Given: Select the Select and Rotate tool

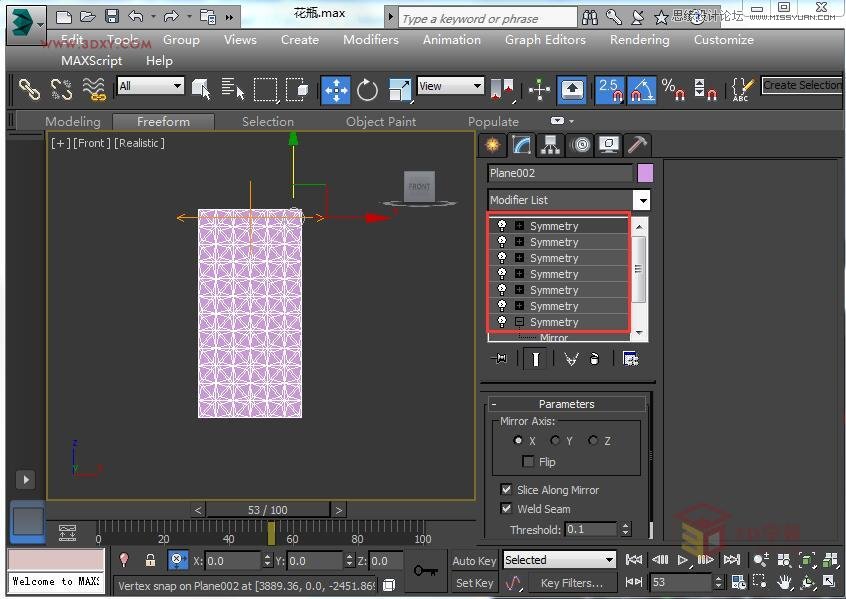Looking at the screenshot, I should click(x=368, y=90).
